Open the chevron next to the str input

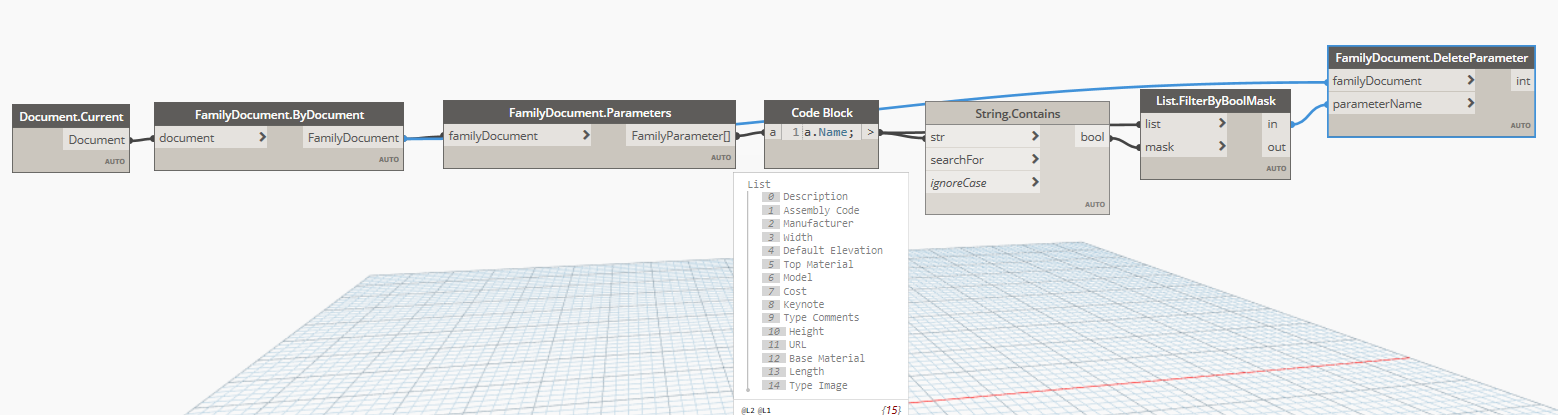1034,136
